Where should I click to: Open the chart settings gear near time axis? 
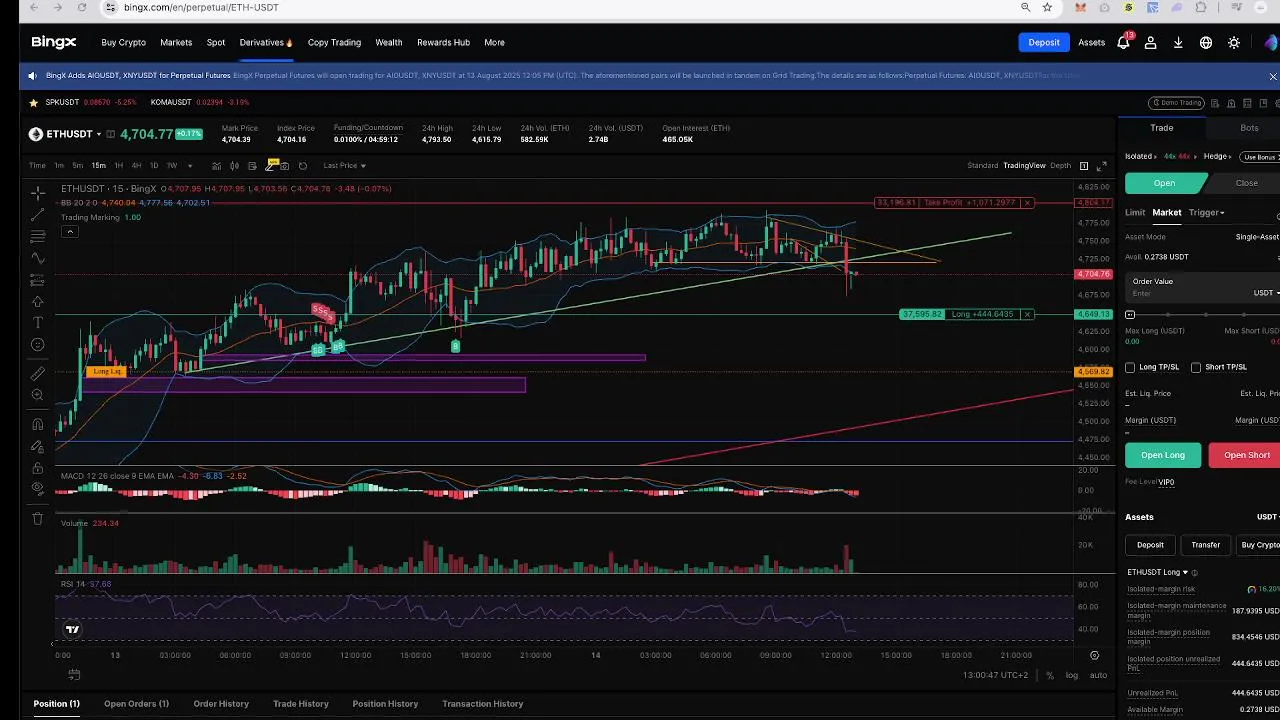point(1094,656)
